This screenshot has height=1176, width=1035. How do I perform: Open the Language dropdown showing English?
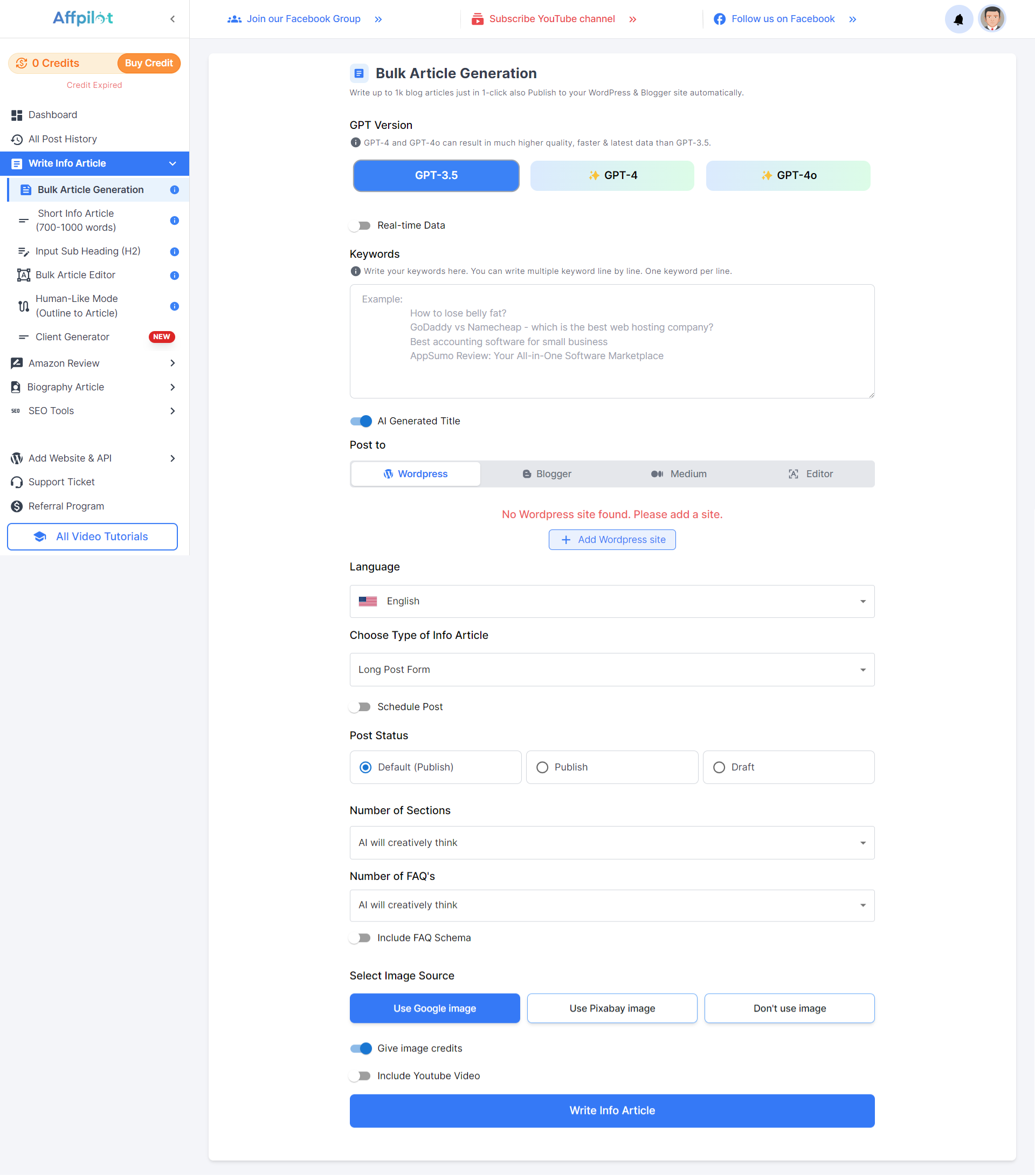coord(611,601)
